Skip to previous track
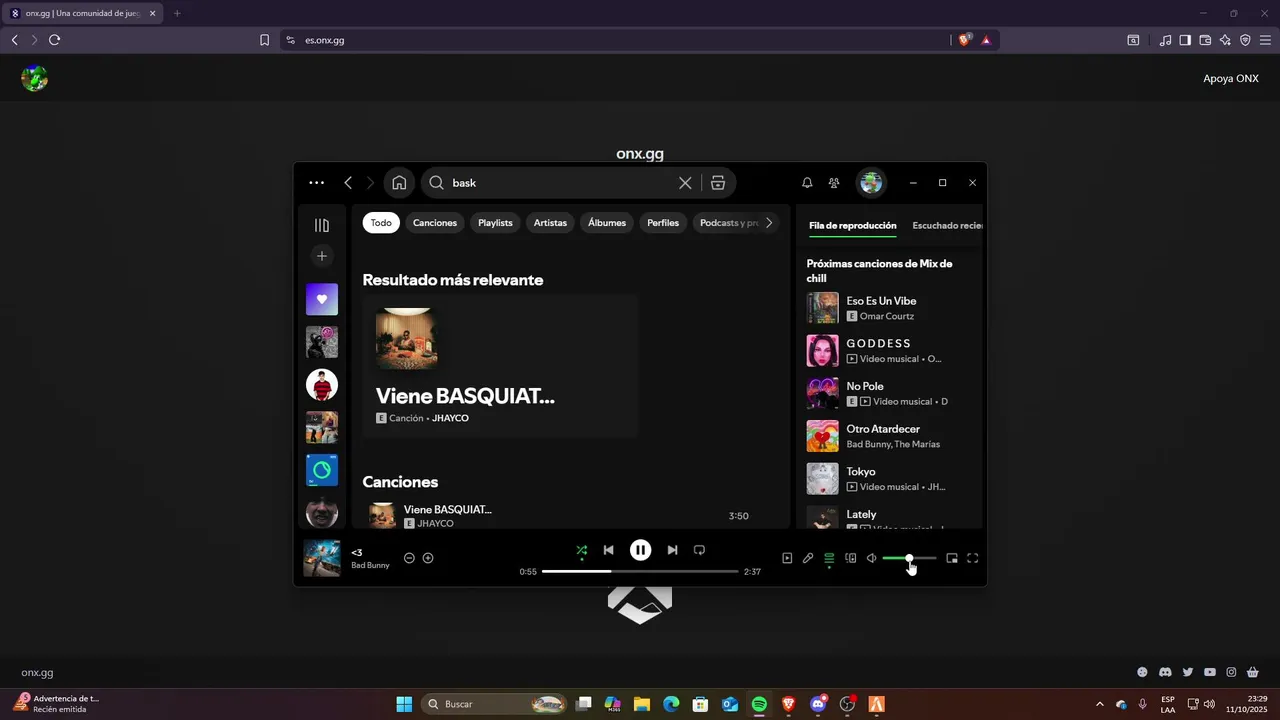Screen dimensions: 1280x720 (x=608, y=550)
